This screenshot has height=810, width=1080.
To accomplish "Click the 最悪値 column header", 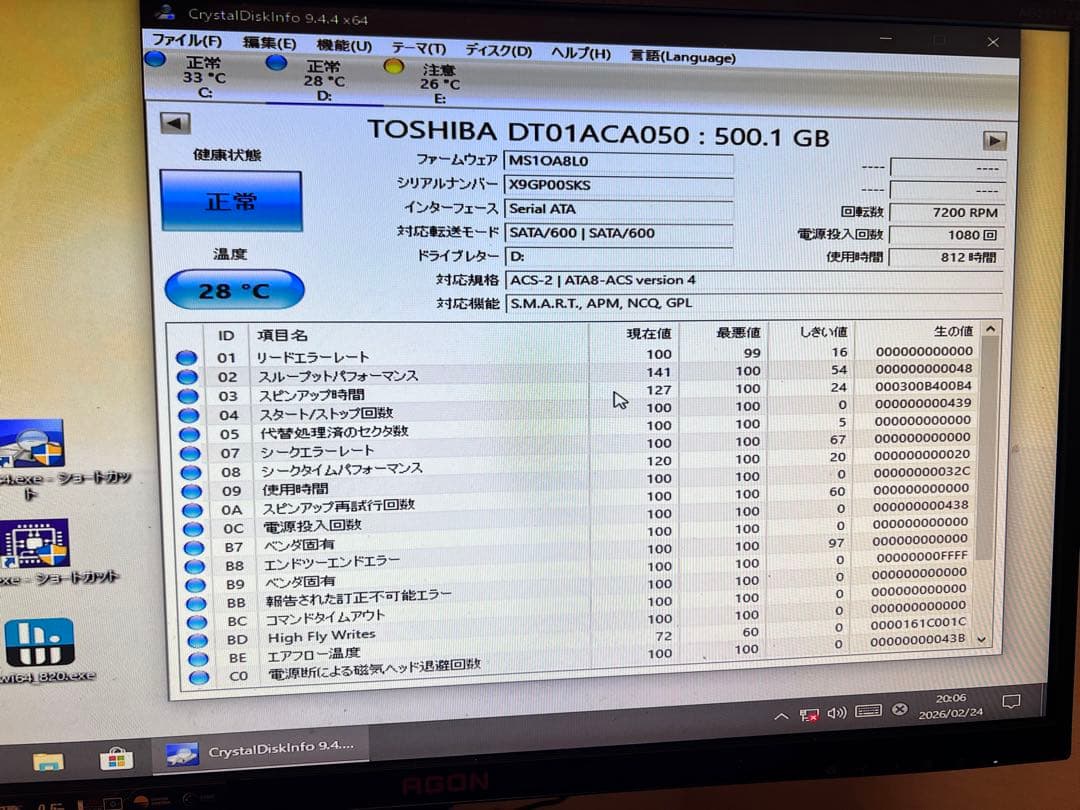I will coord(723,333).
